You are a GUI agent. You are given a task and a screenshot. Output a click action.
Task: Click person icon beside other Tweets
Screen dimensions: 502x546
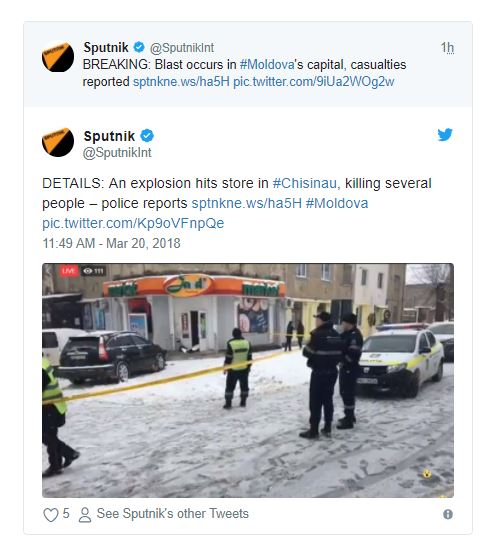tap(85, 515)
